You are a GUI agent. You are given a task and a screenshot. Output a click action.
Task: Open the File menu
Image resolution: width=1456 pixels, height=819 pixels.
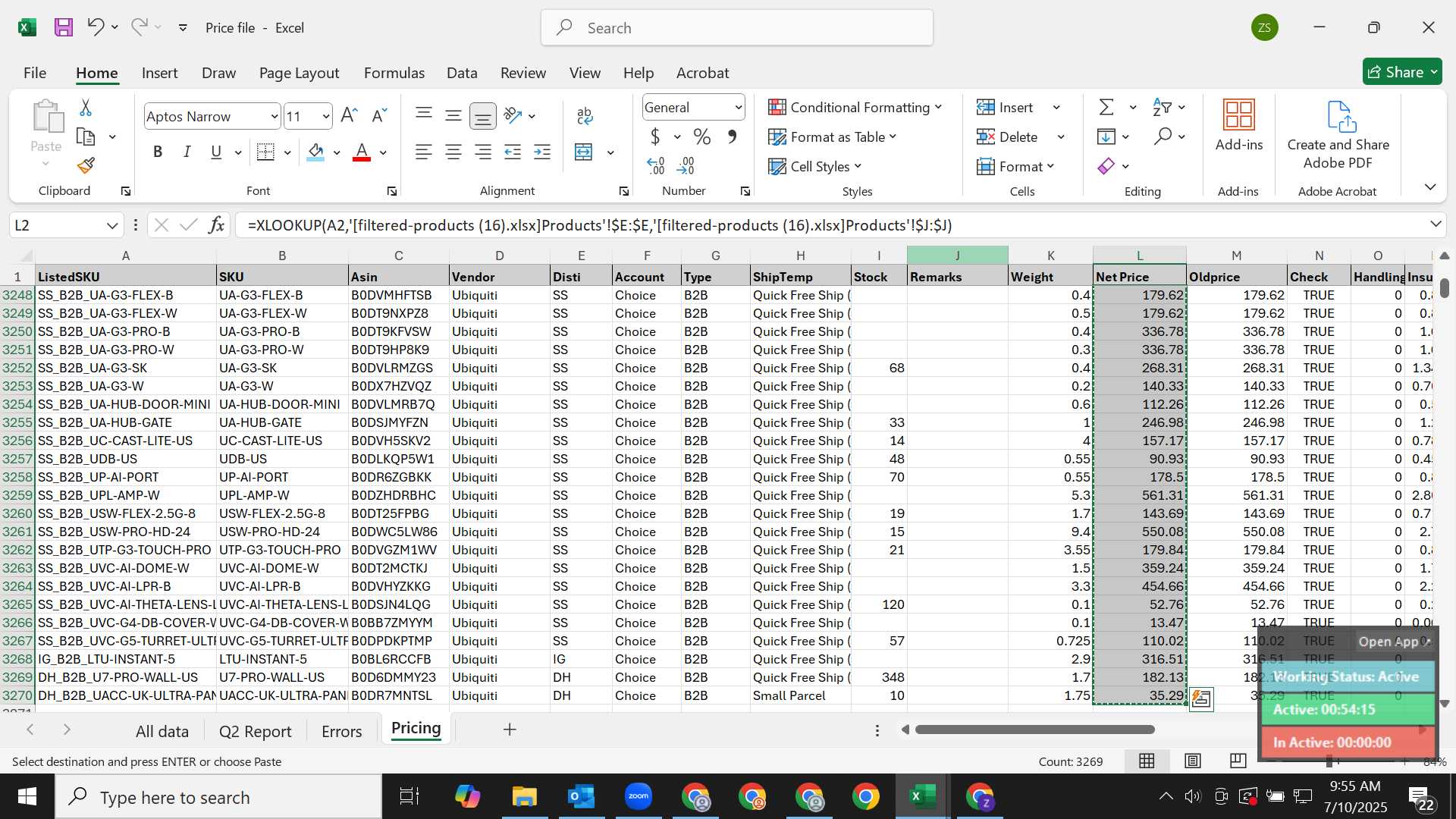point(35,73)
